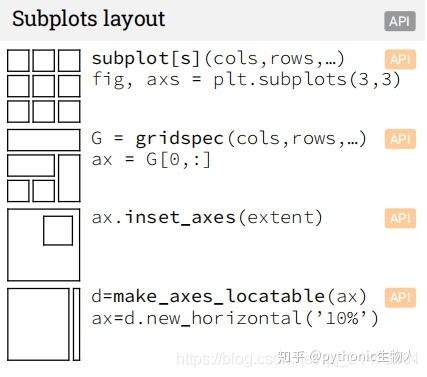The image size is (427, 377).
Task: Select the small inset box in diagram
Action: point(58,230)
